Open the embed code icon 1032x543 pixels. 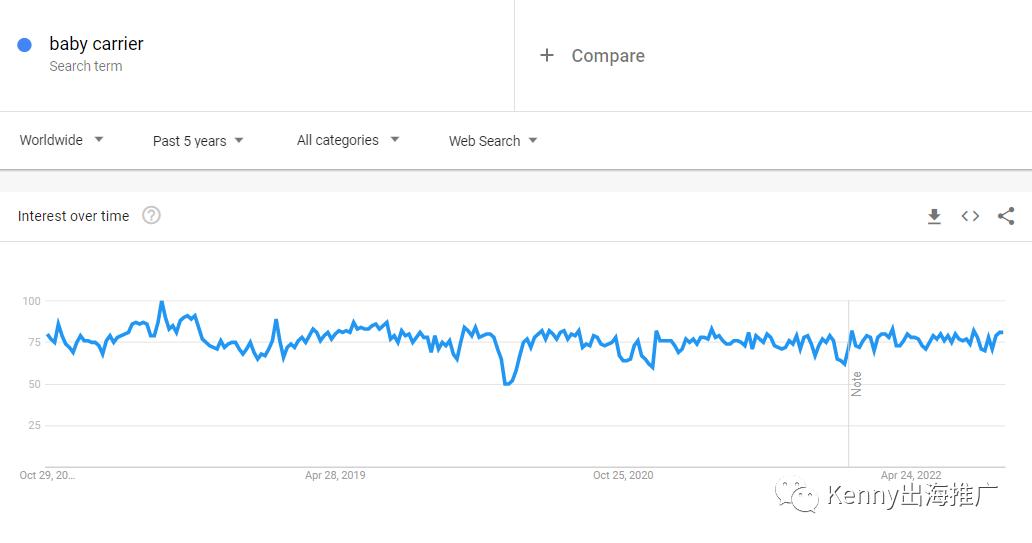tap(970, 216)
